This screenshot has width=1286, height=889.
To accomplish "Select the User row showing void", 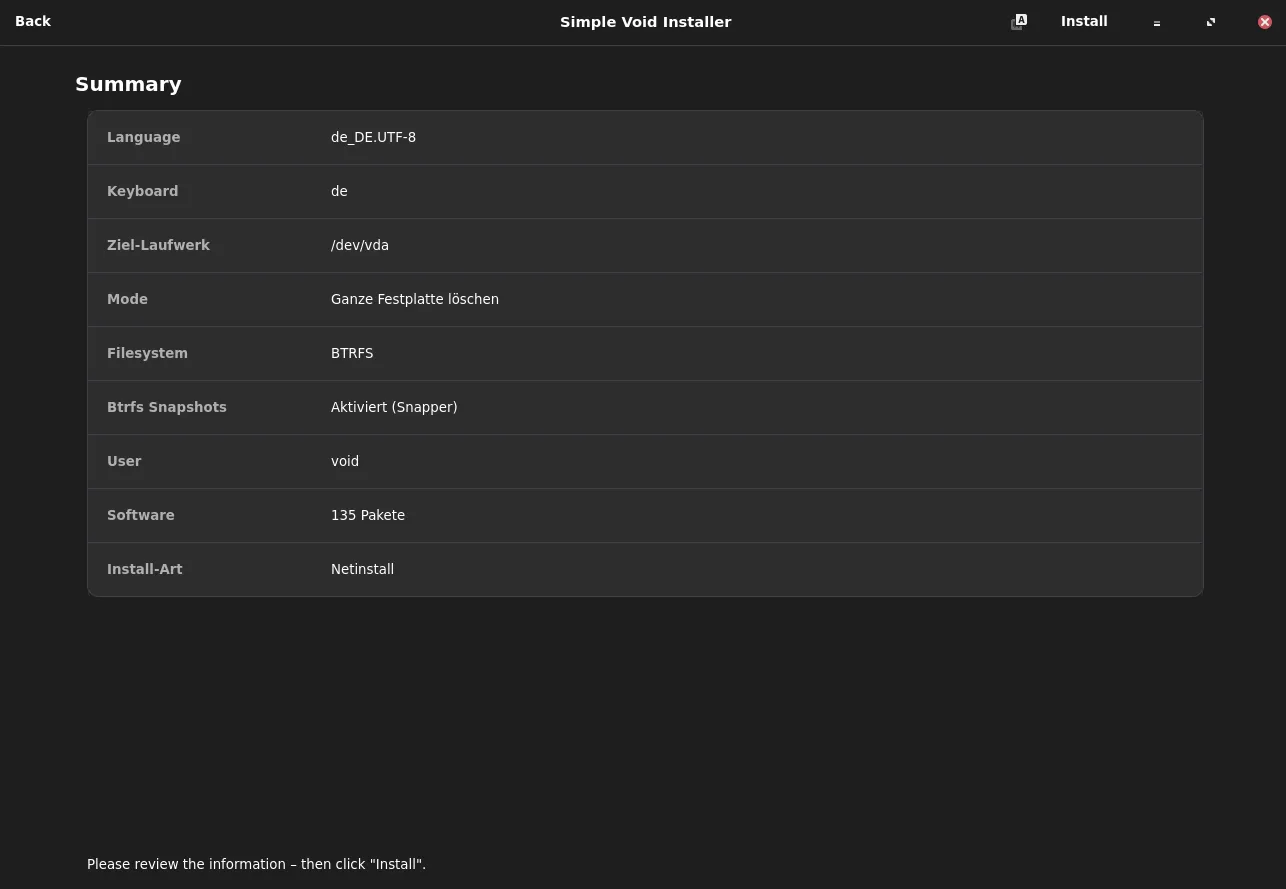I will pos(645,461).
